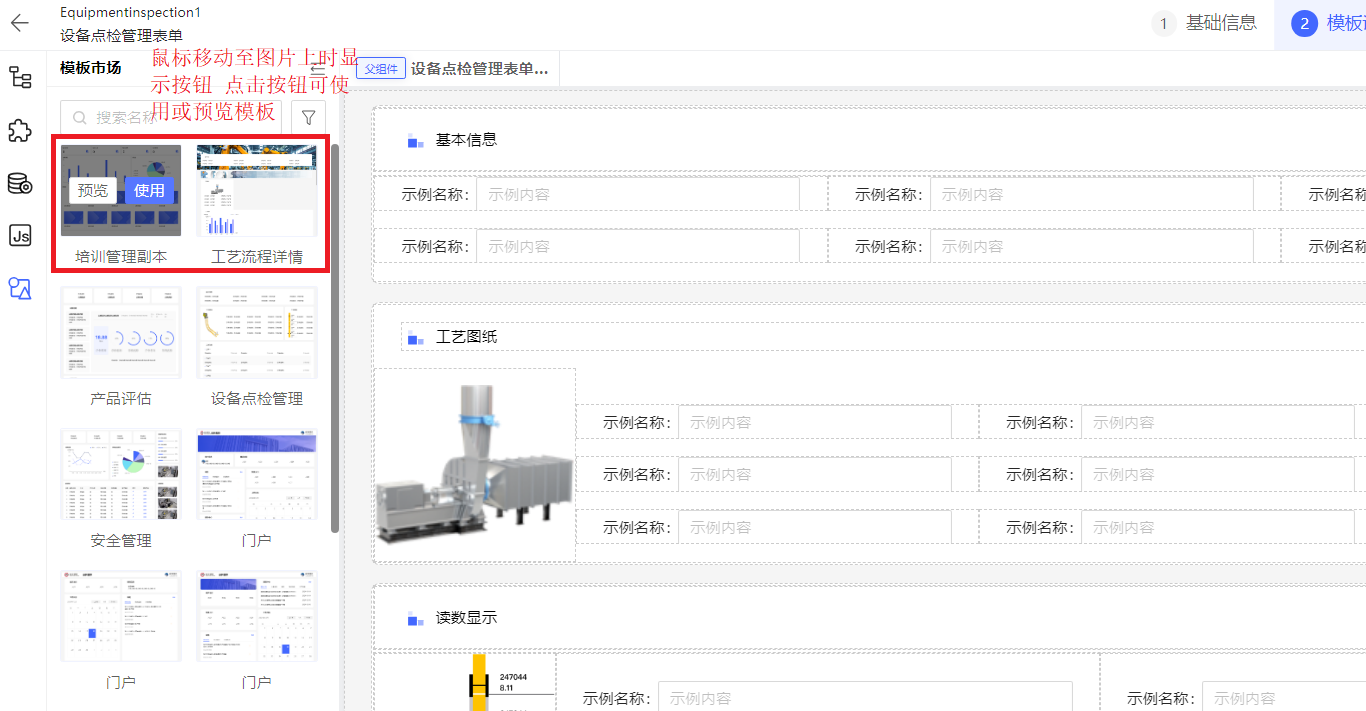The height and width of the screenshot is (711, 1366).
Task: Select the 工艺流程详情 template thumbnail
Action: pos(257,191)
